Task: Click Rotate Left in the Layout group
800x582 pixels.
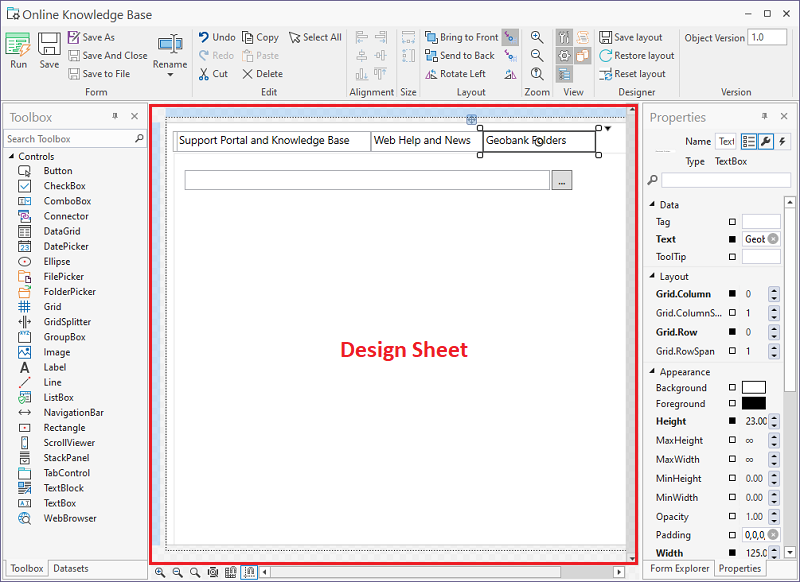Action: point(455,74)
